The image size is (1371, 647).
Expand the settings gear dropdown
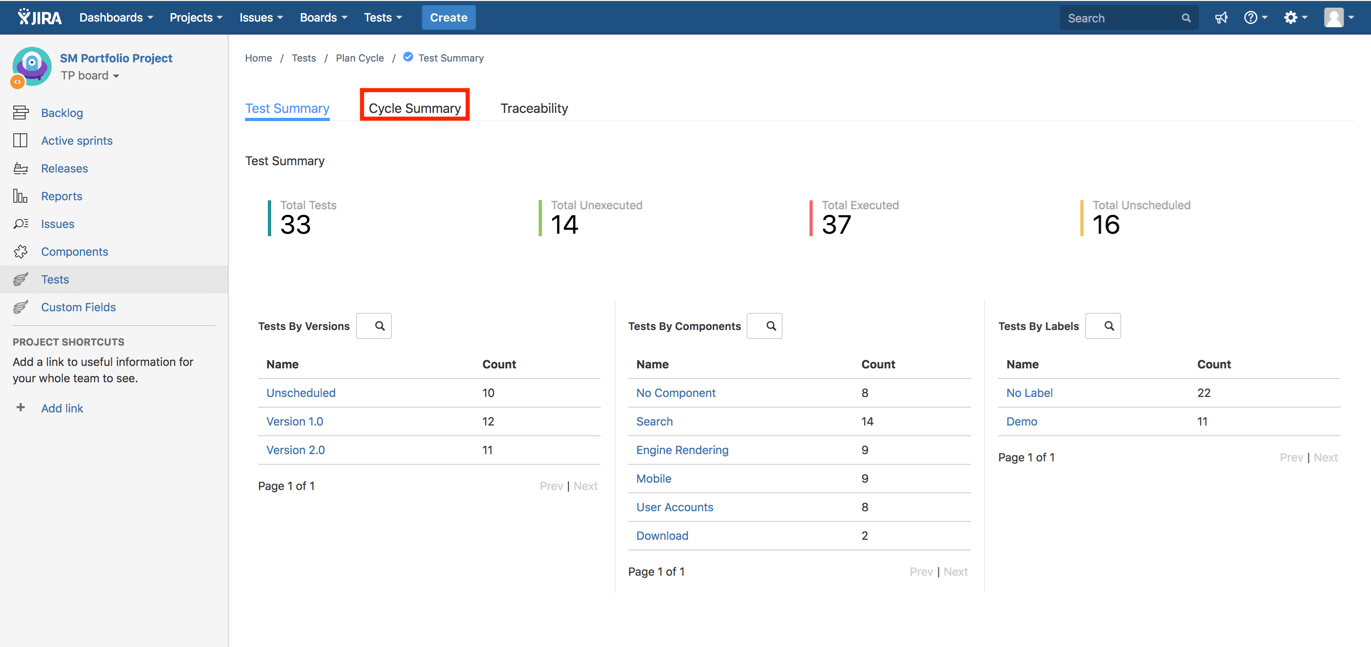(1295, 18)
